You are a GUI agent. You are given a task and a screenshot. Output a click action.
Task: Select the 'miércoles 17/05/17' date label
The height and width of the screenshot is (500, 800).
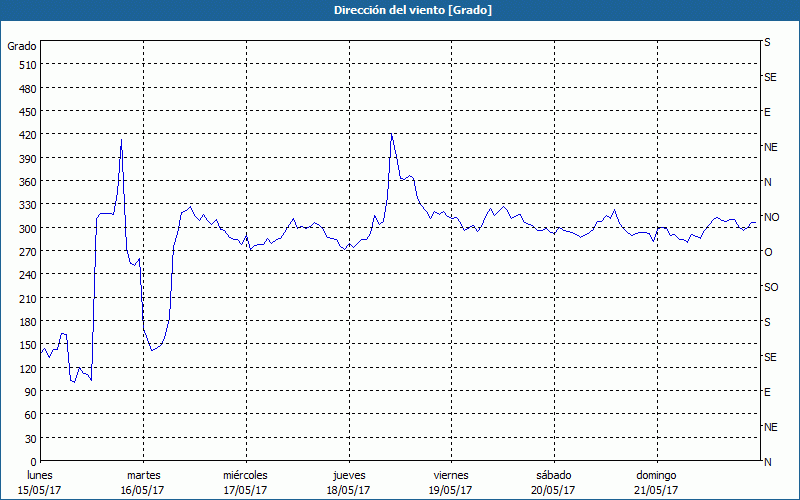click(245, 482)
